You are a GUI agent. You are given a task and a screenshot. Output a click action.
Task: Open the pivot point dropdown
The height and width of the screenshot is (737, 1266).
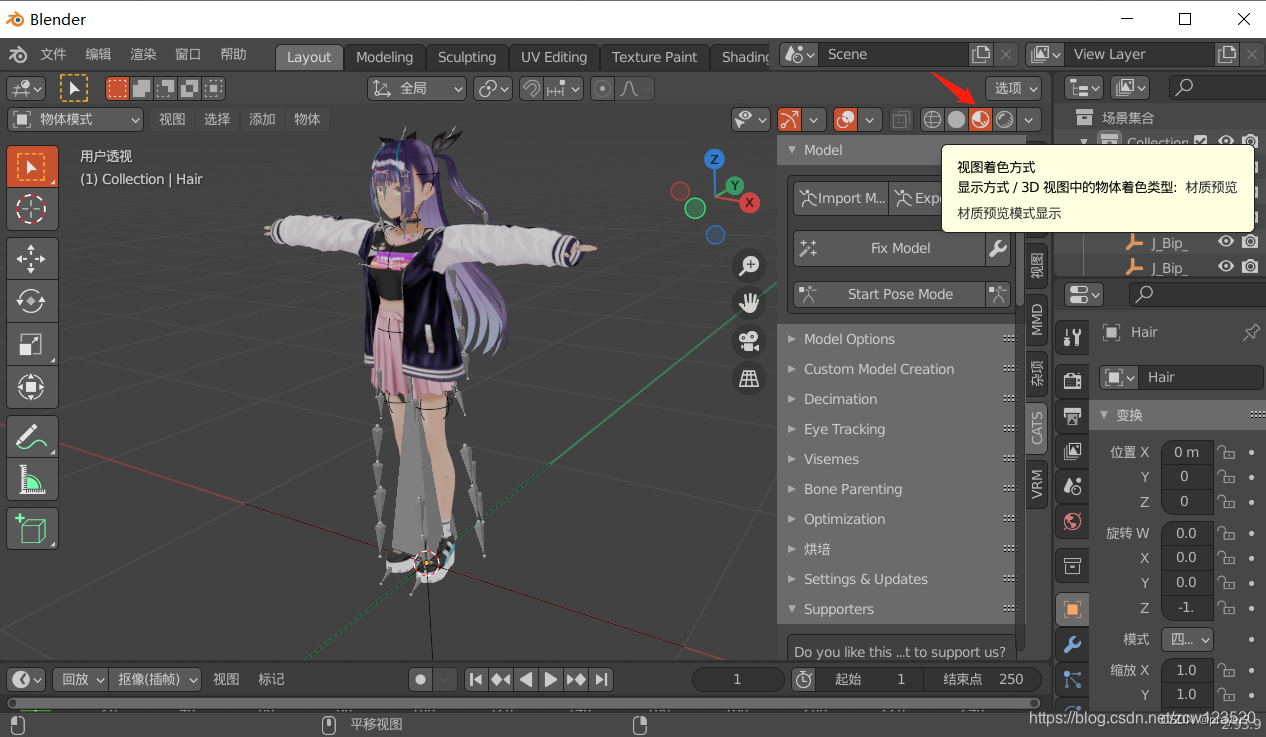click(x=493, y=88)
